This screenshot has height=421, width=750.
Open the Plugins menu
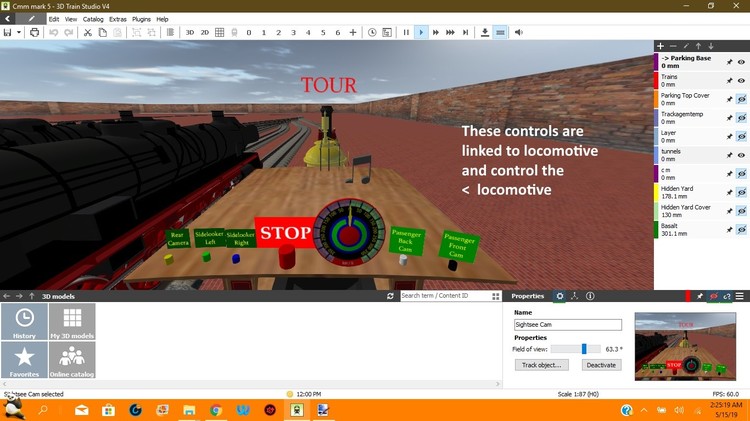[x=141, y=19]
